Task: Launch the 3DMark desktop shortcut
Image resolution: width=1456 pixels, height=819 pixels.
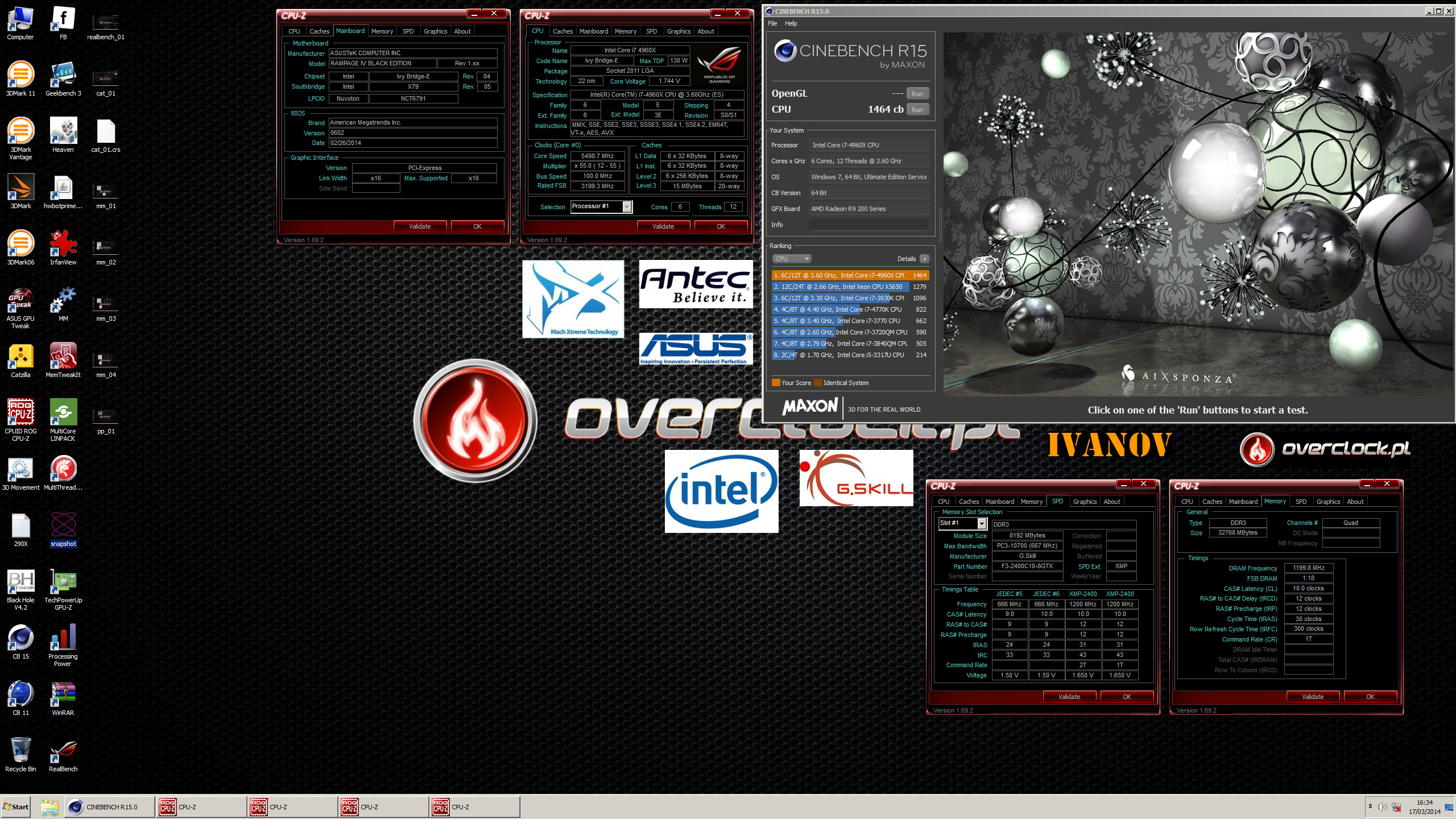Action: 20,192
